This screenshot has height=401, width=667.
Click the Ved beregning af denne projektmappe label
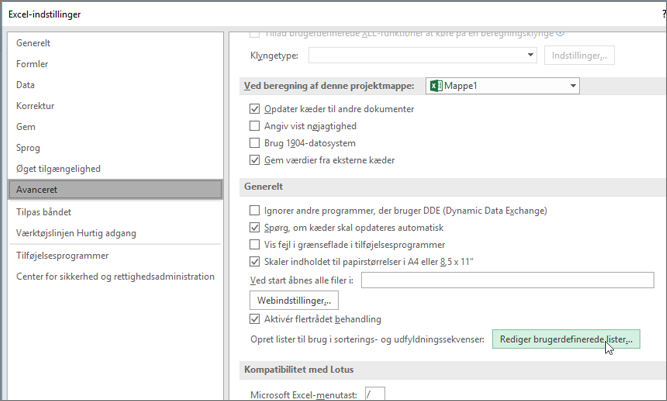click(329, 86)
